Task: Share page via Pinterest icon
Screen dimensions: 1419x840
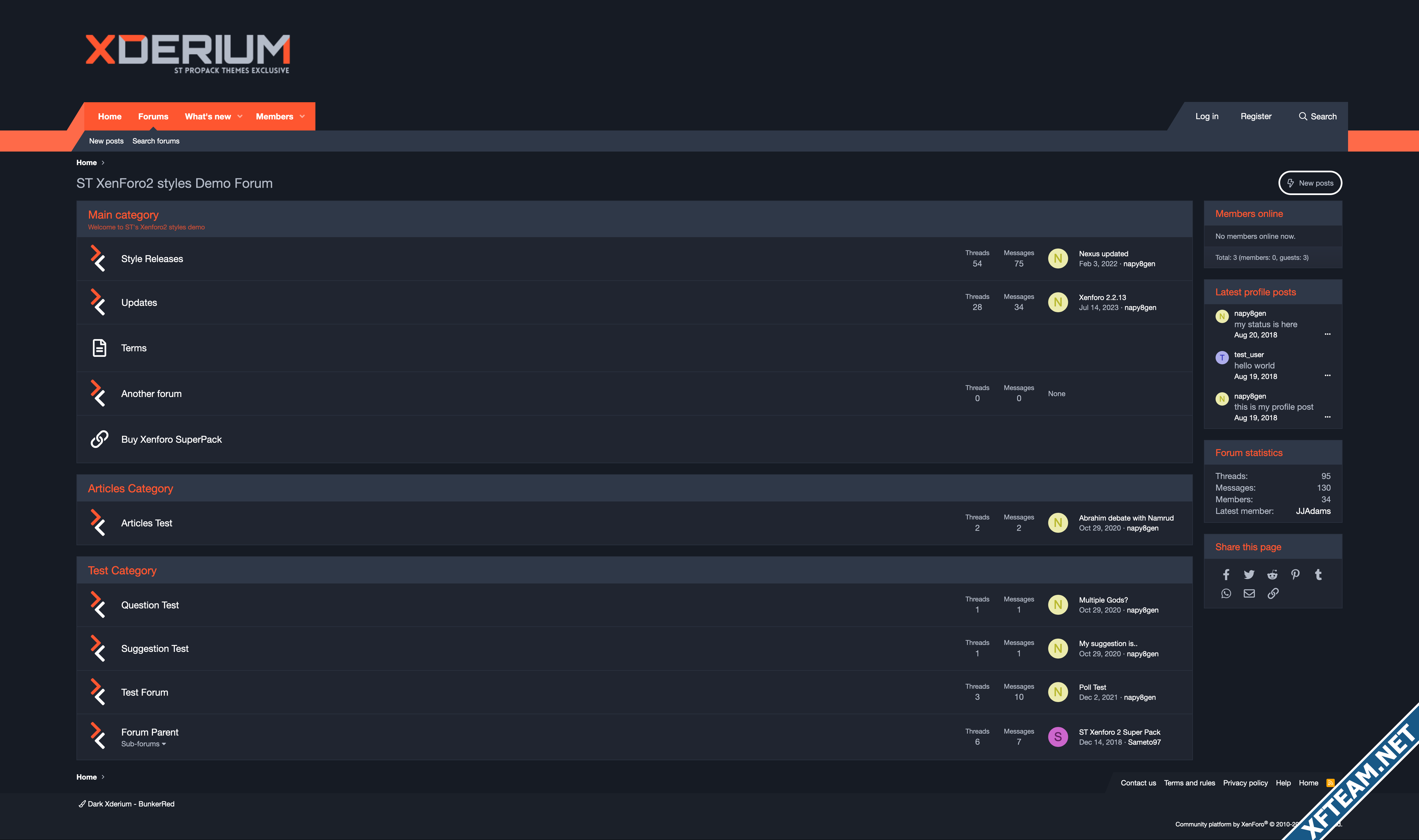Action: pos(1296,575)
